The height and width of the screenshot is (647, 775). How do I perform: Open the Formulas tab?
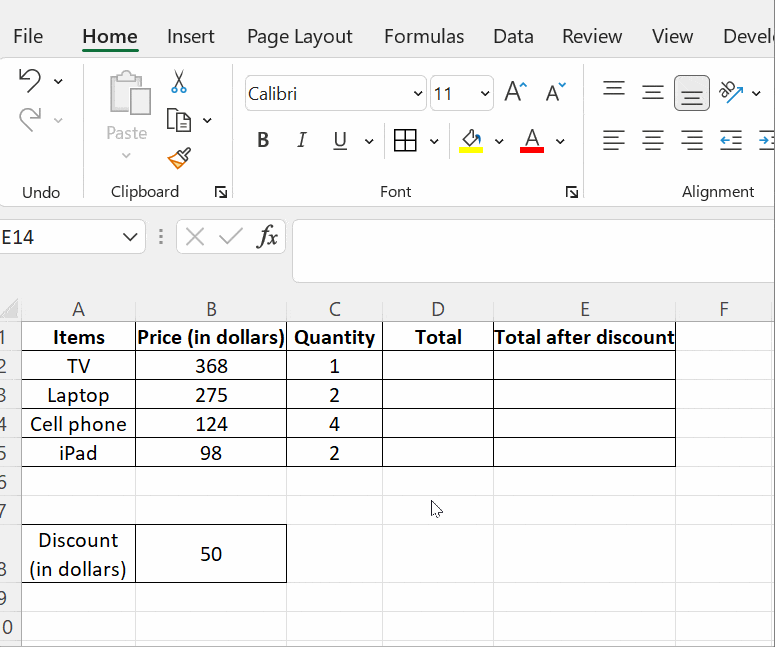point(424,37)
